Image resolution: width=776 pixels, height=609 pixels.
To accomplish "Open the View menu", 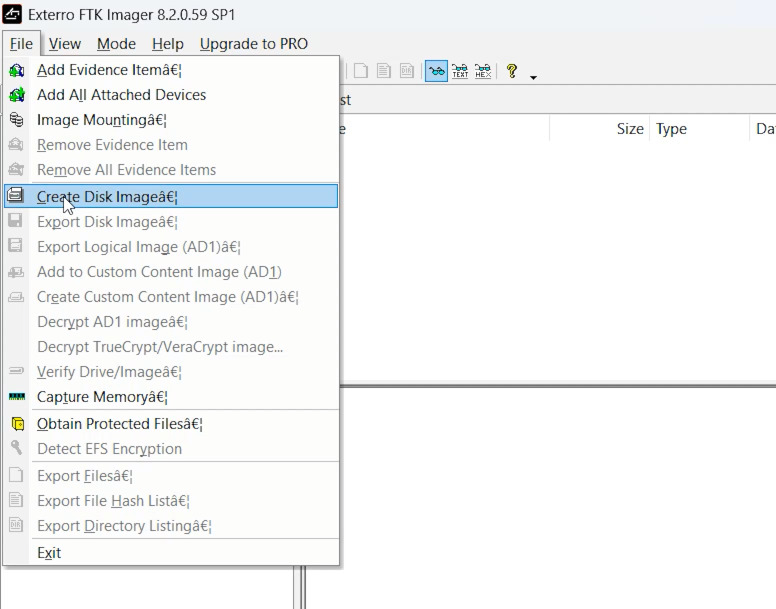I will [x=64, y=44].
